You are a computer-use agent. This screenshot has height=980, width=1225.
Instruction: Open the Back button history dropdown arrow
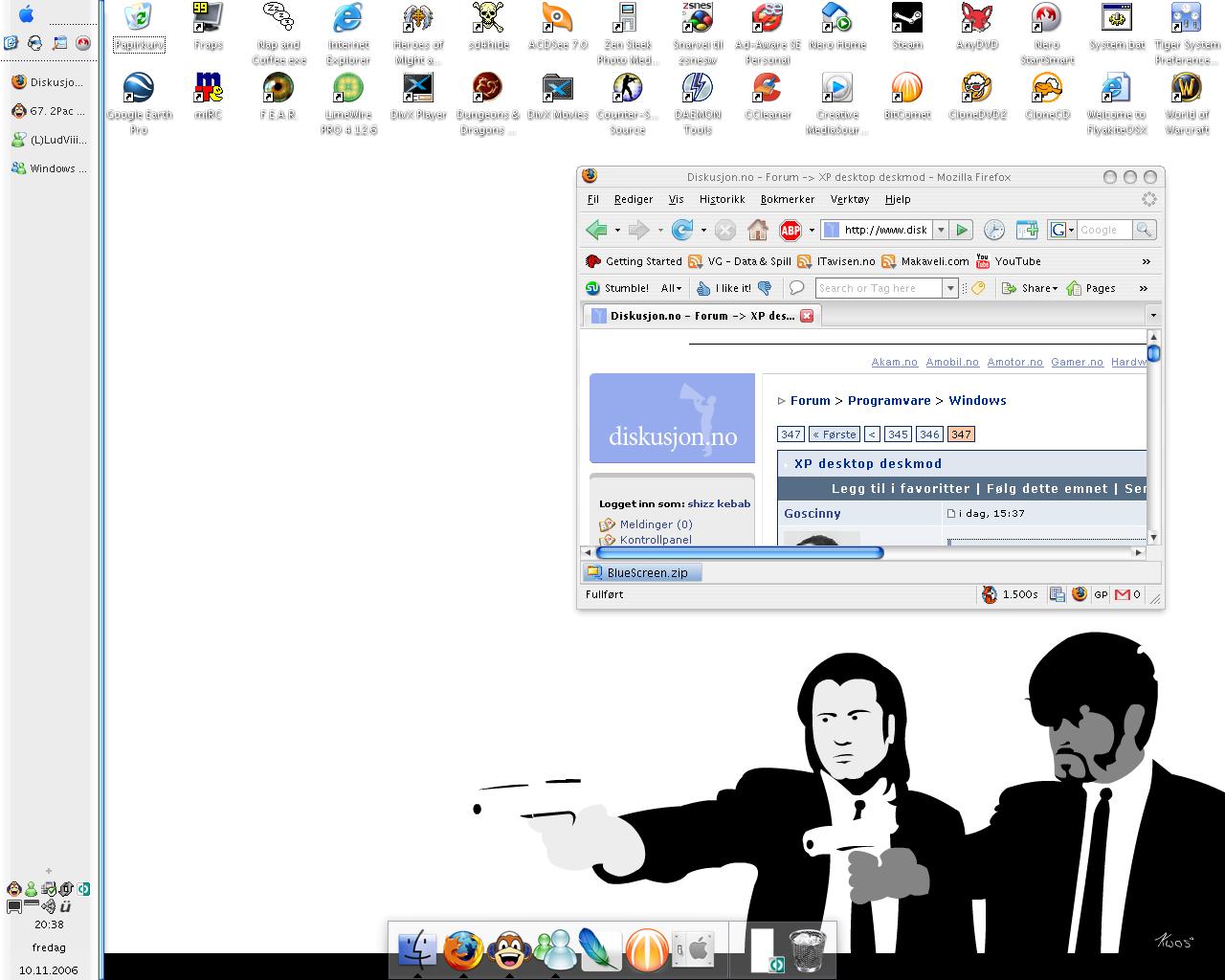click(617, 230)
